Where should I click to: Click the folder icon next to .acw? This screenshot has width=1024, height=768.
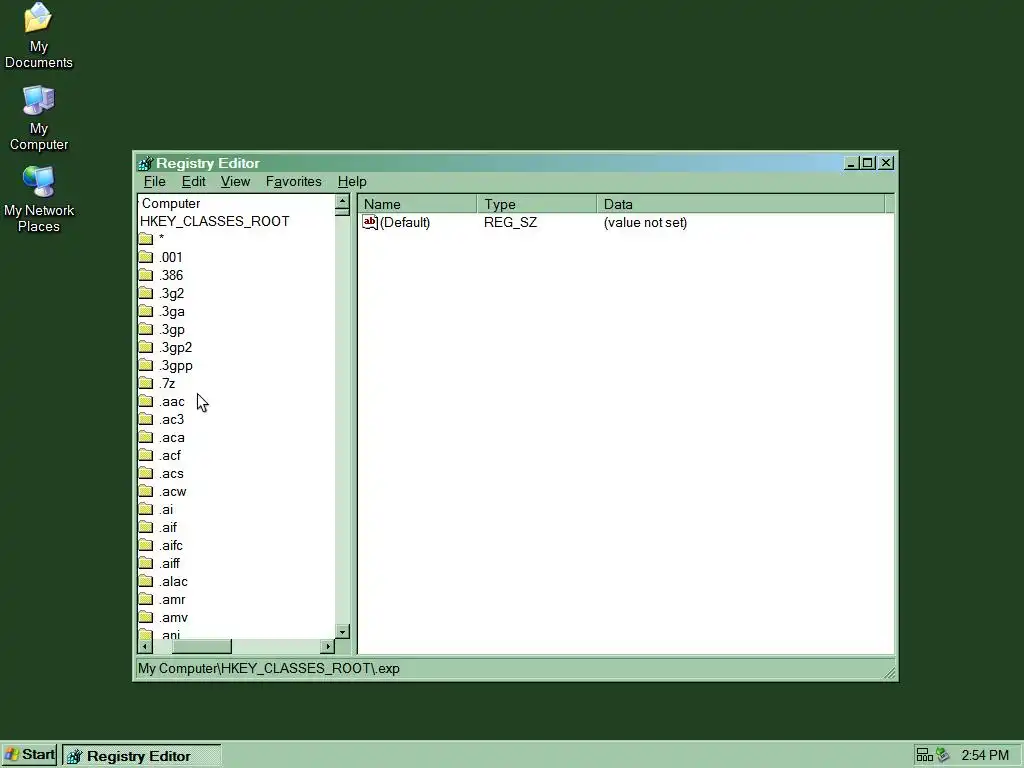[146, 491]
